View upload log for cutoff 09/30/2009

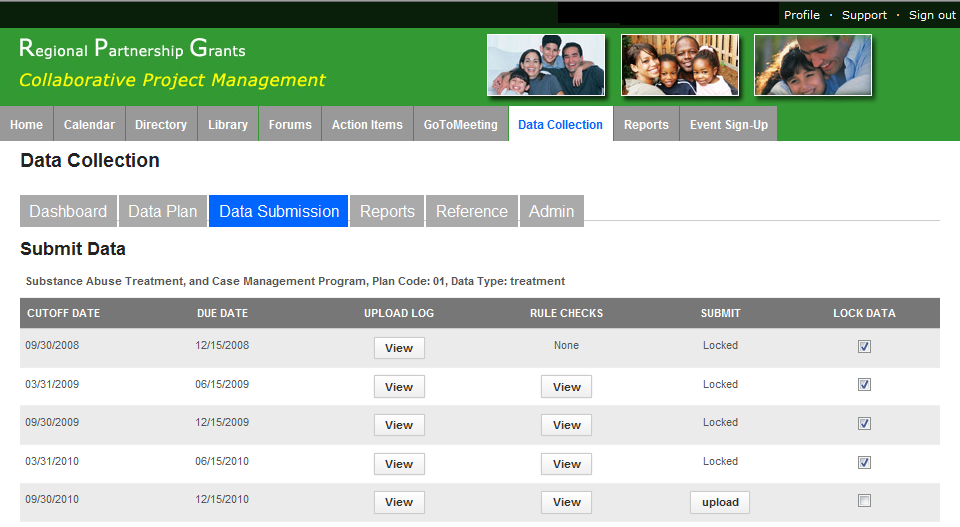click(x=399, y=425)
